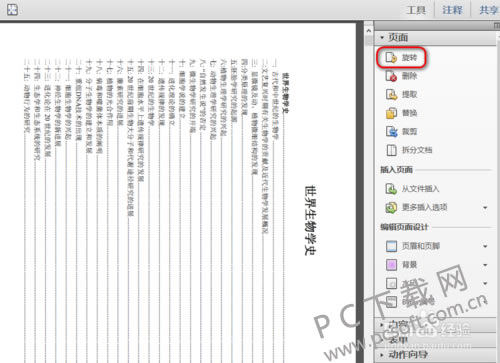Open the Share (共享) tab
This screenshot has width=500, height=363.
pyautogui.click(x=489, y=10)
